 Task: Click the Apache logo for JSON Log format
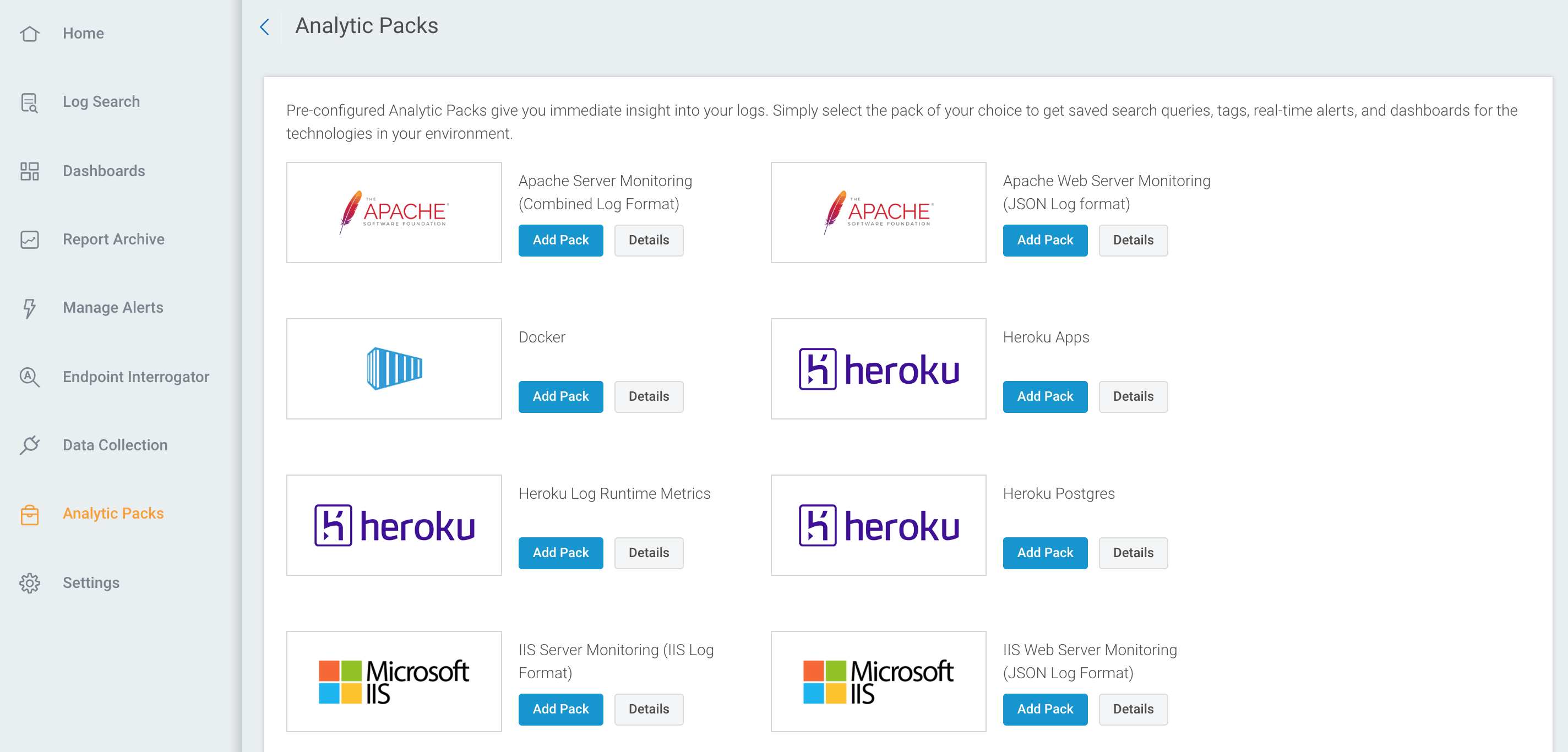click(878, 212)
